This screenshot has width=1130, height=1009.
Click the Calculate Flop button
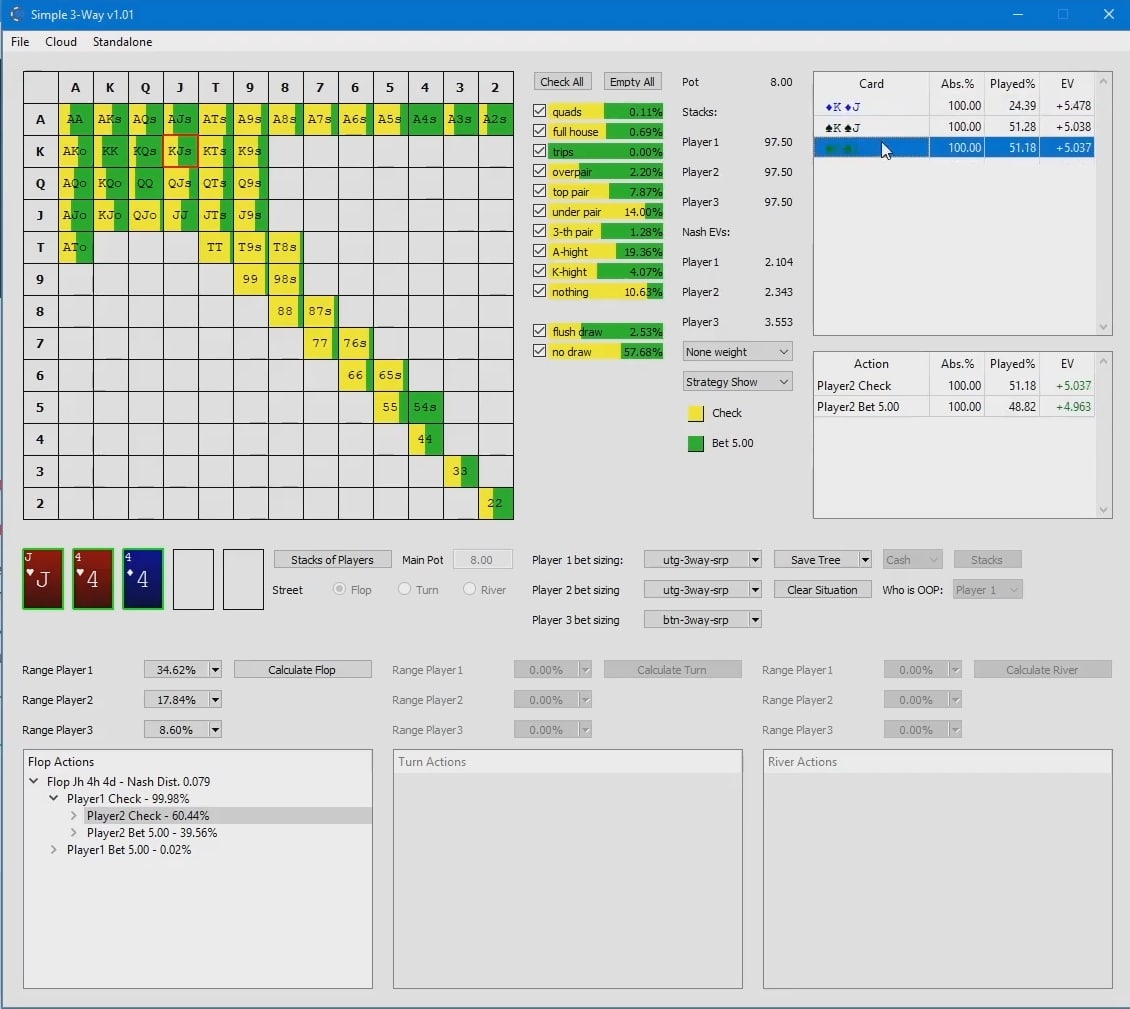point(302,669)
